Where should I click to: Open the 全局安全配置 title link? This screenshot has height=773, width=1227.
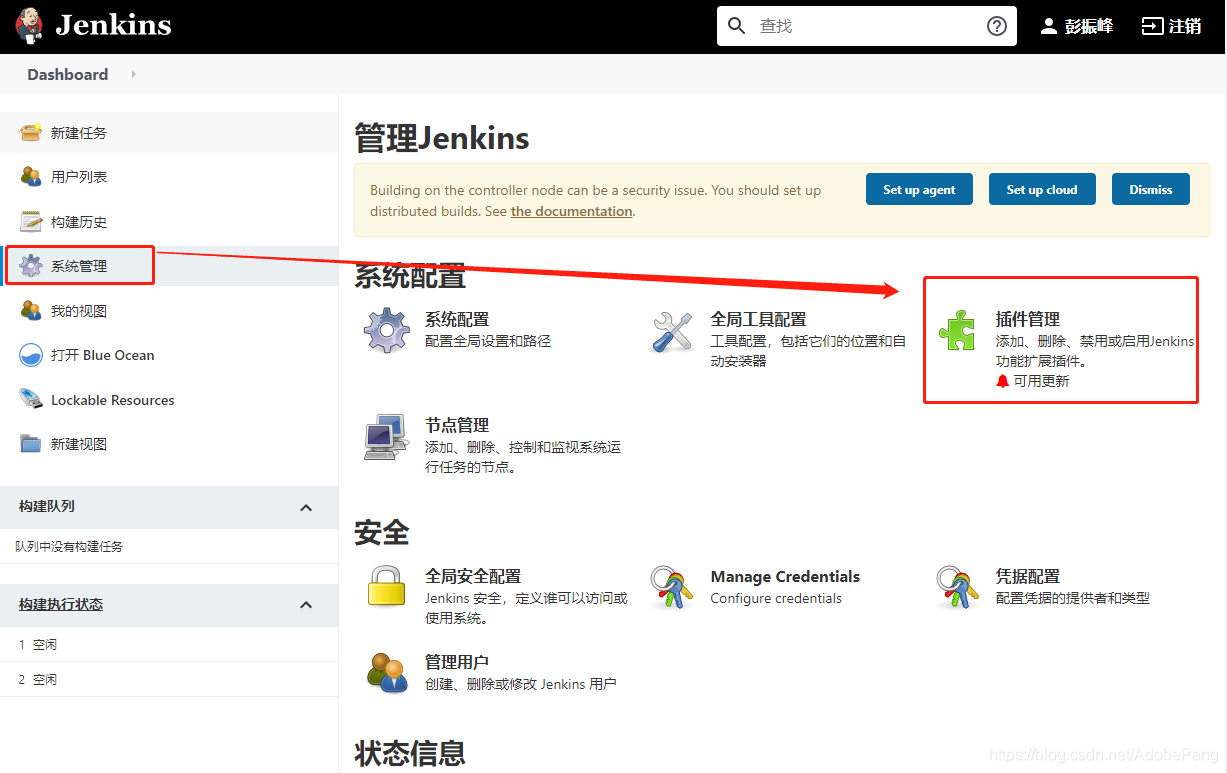(x=473, y=576)
